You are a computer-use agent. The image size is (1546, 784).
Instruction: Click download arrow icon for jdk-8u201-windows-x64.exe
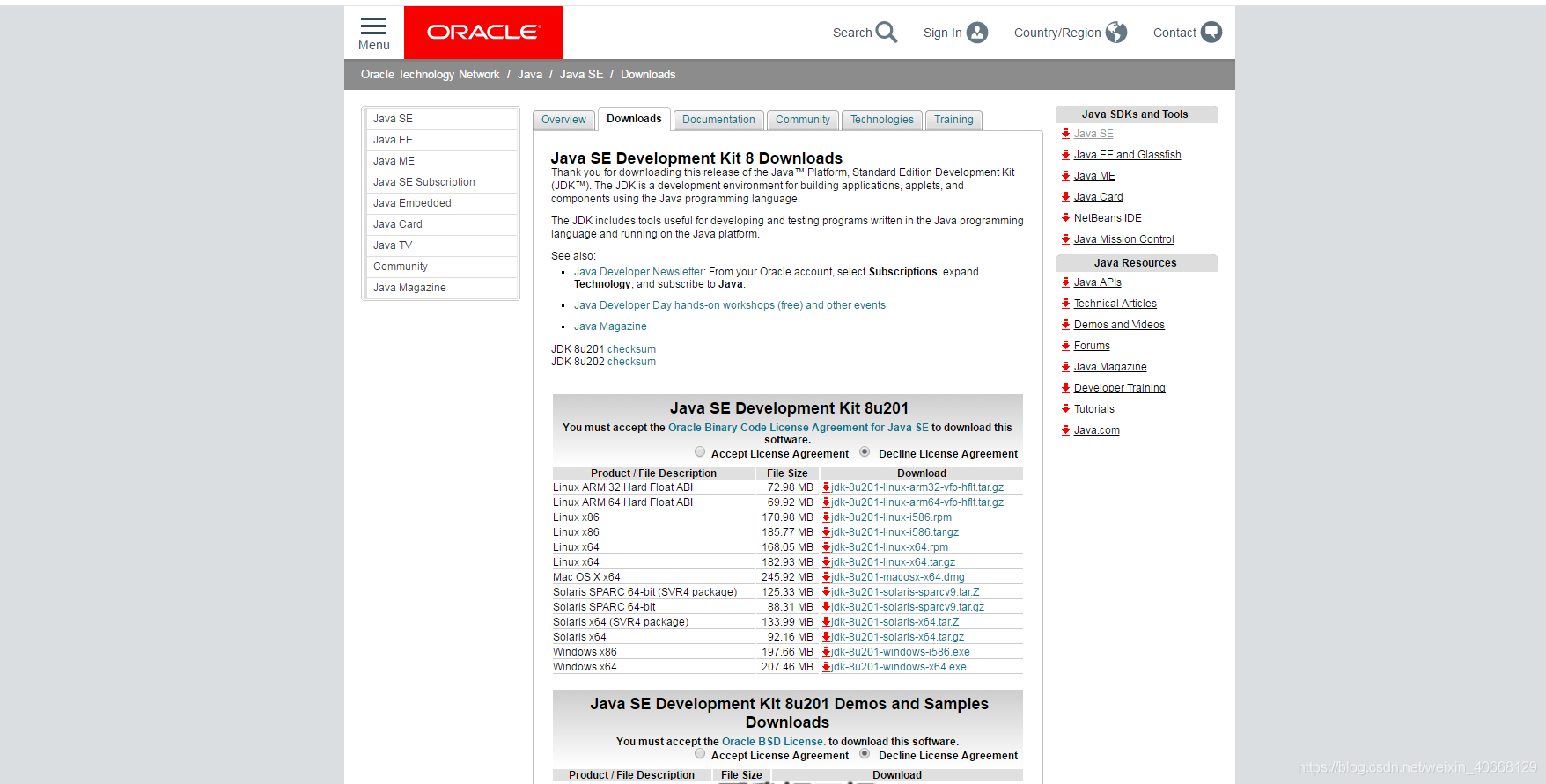point(827,667)
